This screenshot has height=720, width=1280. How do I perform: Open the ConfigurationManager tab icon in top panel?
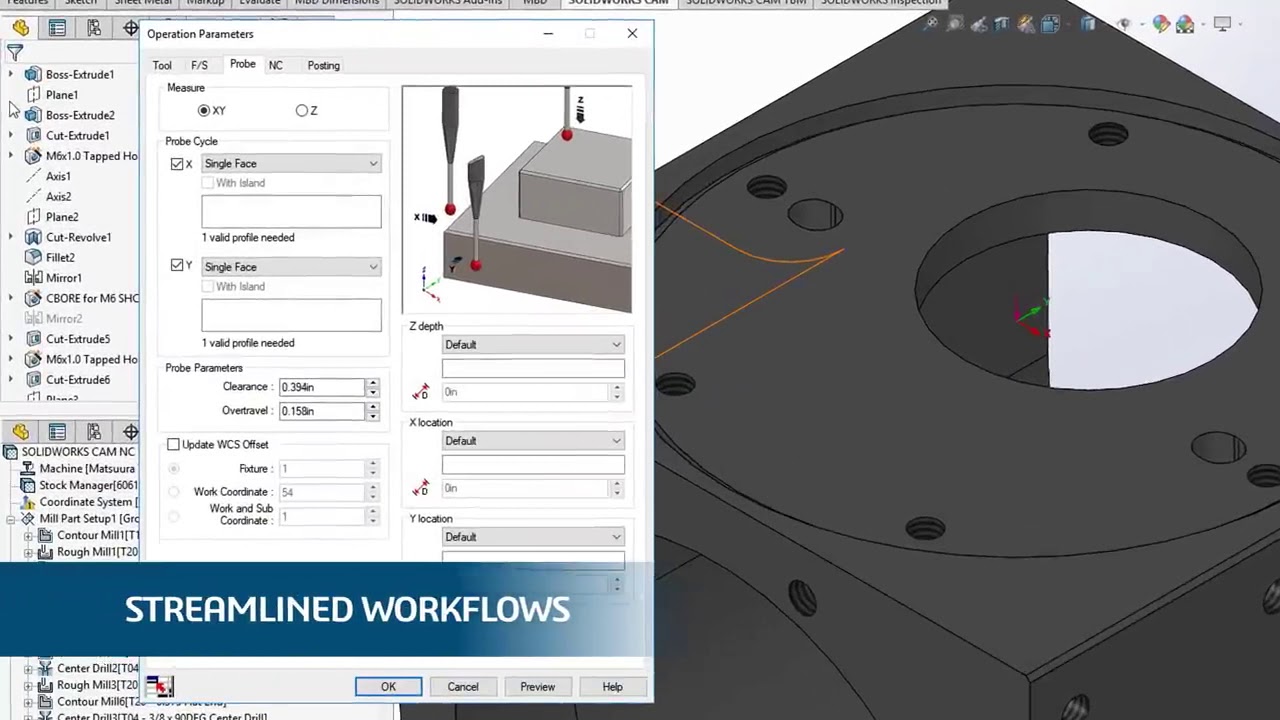[94, 28]
